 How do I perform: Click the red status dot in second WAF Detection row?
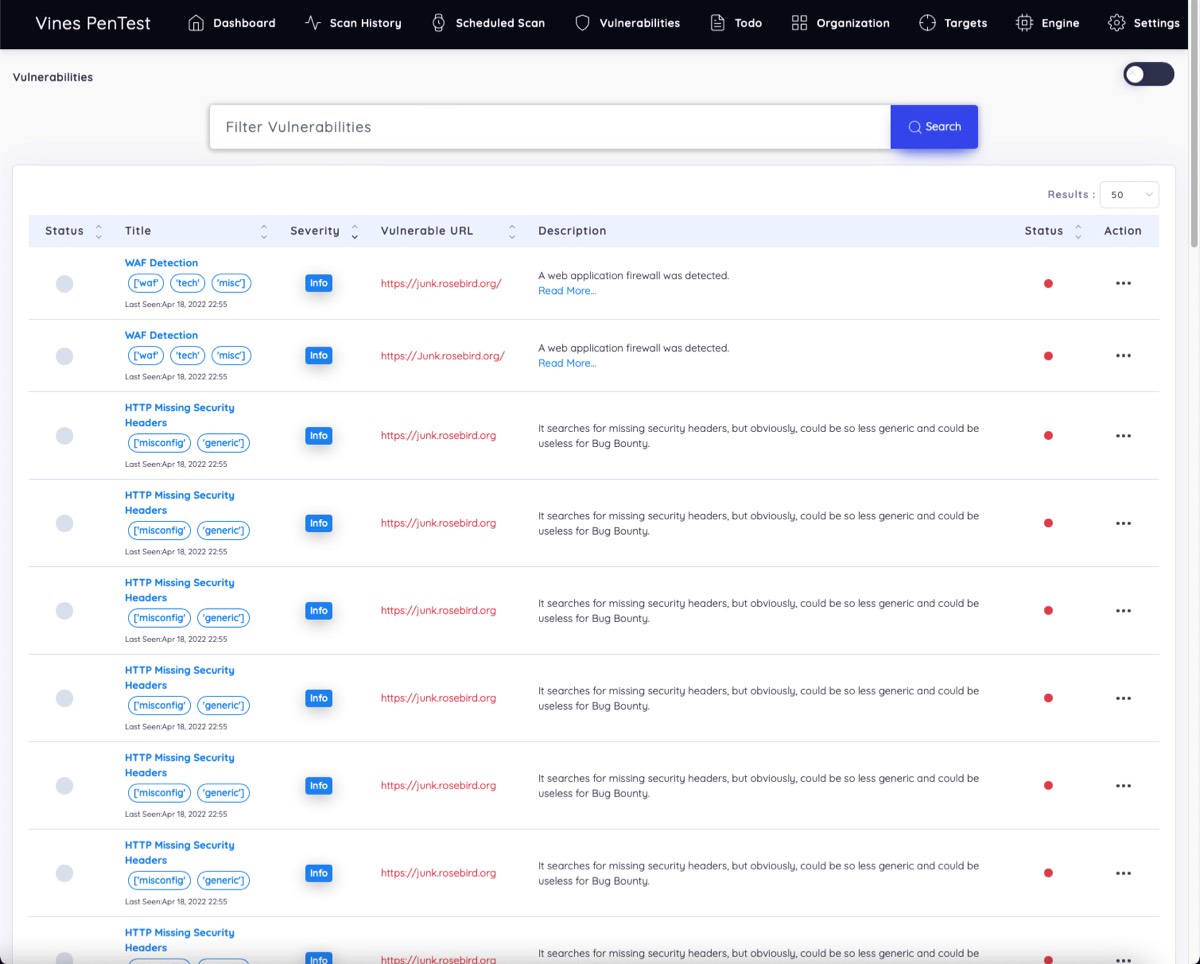pyautogui.click(x=1048, y=356)
